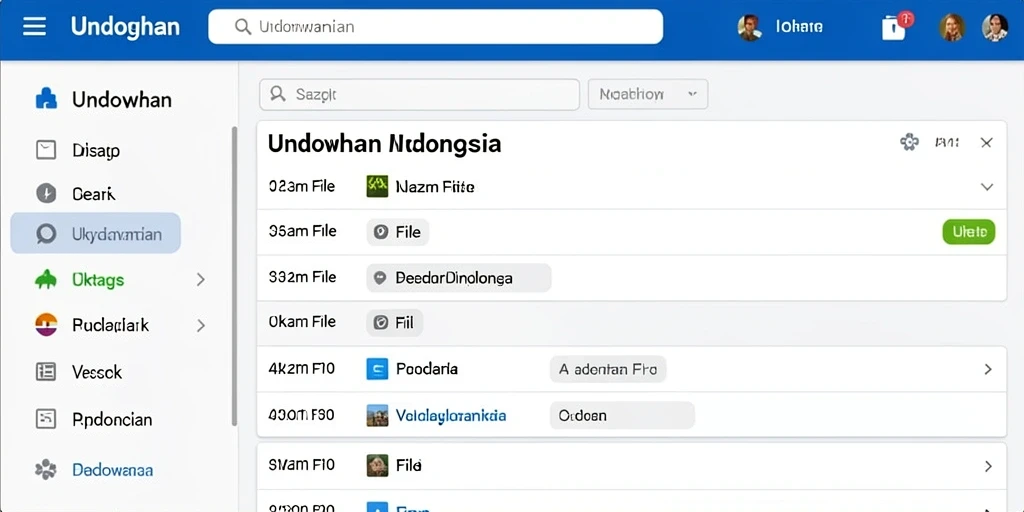Click the Ruclaclark round colored icon
Viewport: 1024px width, 512px height.
(x=46, y=325)
